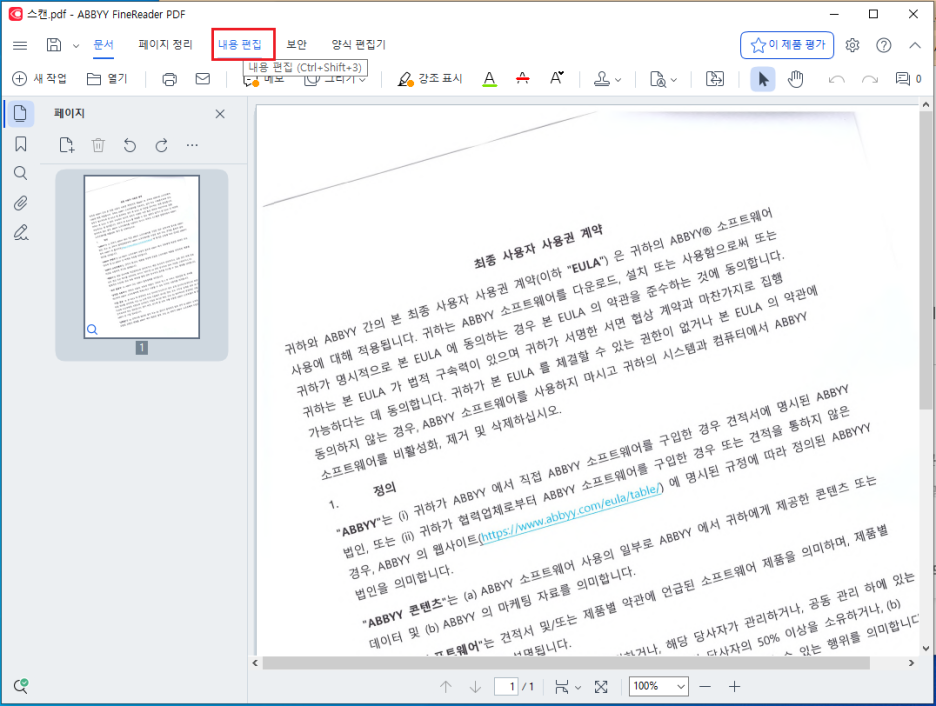Activate the arrow selection tool

(x=763, y=79)
